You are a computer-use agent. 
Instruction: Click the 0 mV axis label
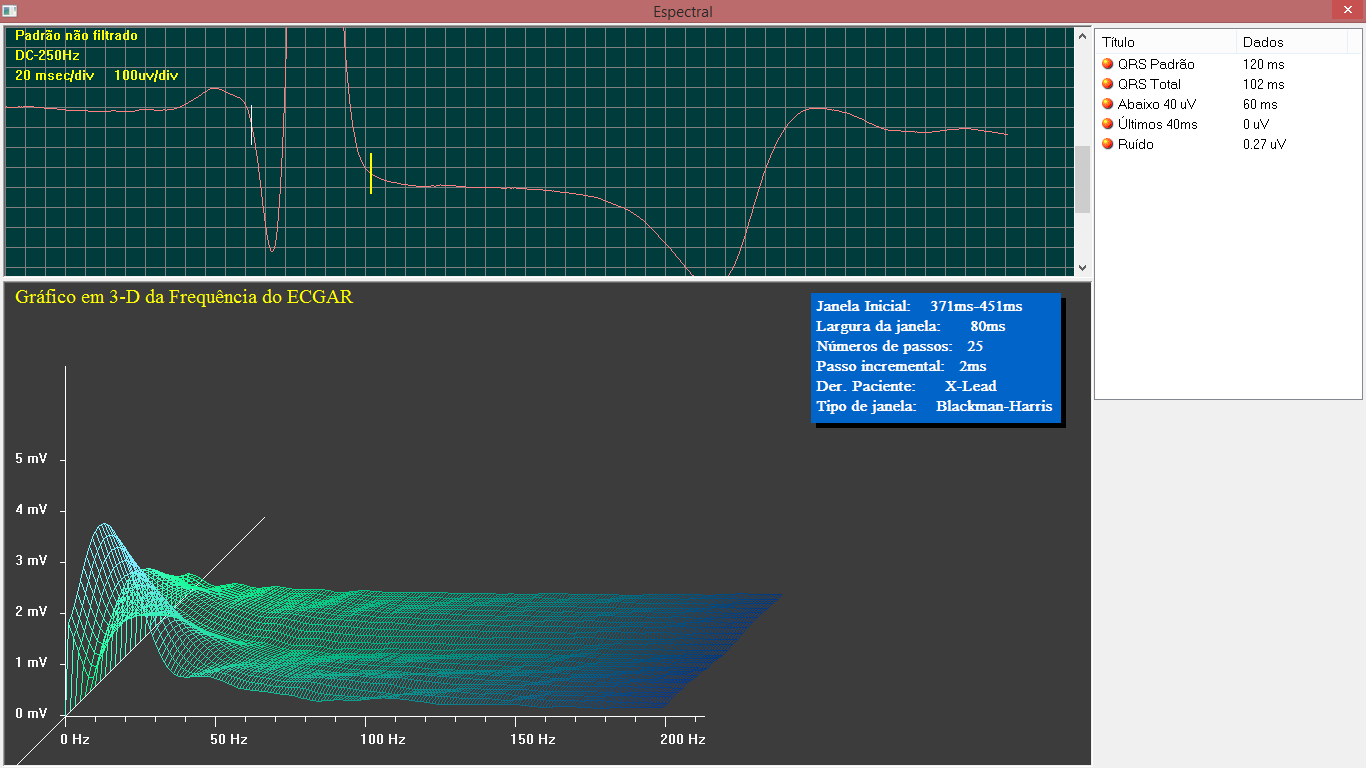coord(31,714)
